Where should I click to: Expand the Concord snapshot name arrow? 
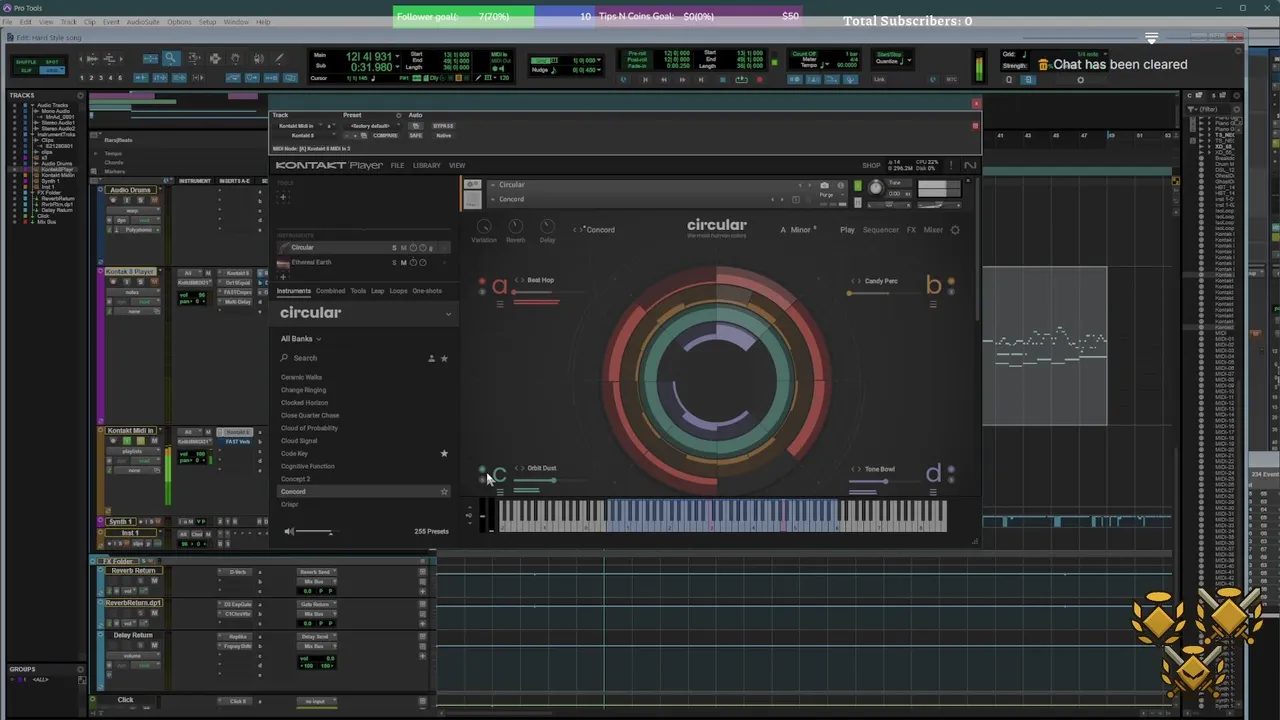coord(493,199)
